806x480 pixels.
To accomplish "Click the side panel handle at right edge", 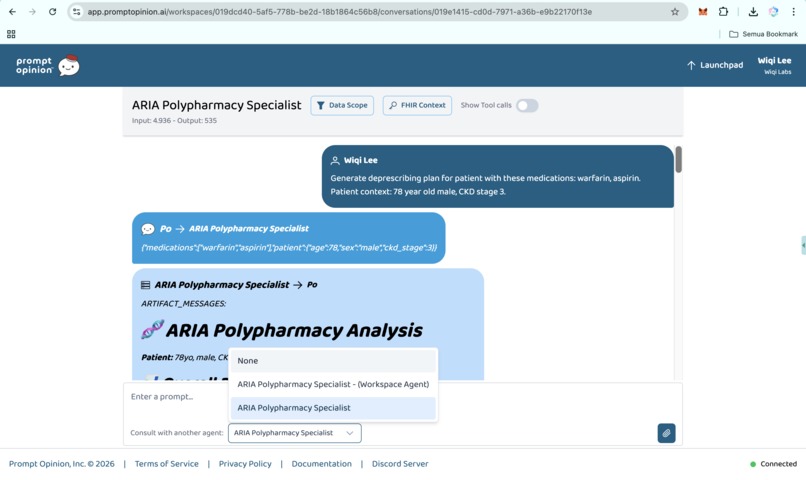I will pyautogui.click(x=803, y=245).
